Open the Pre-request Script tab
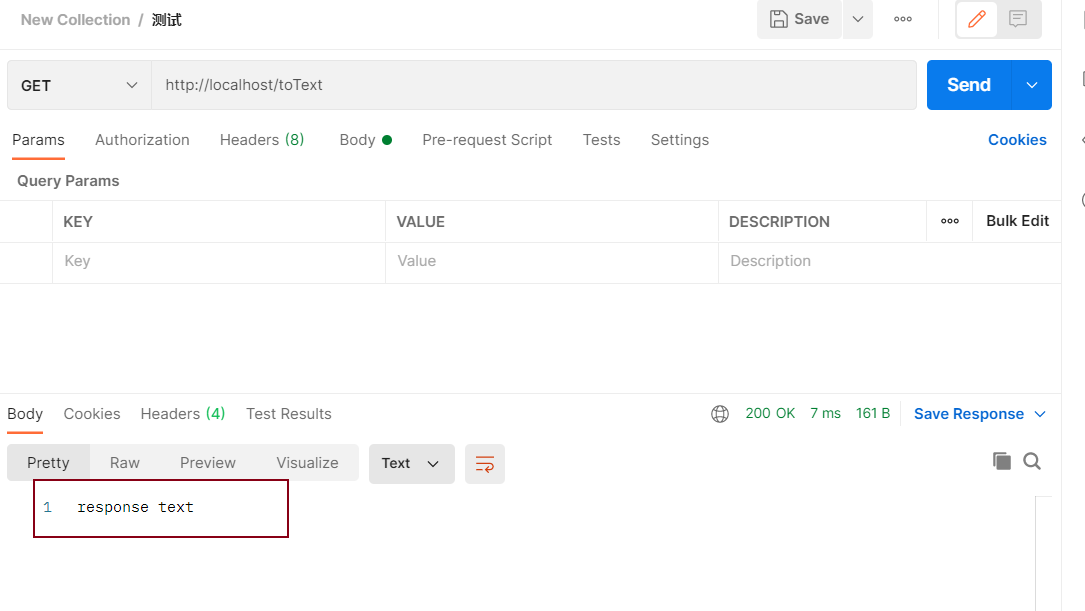This screenshot has height=611, width=1085. tap(487, 140)
